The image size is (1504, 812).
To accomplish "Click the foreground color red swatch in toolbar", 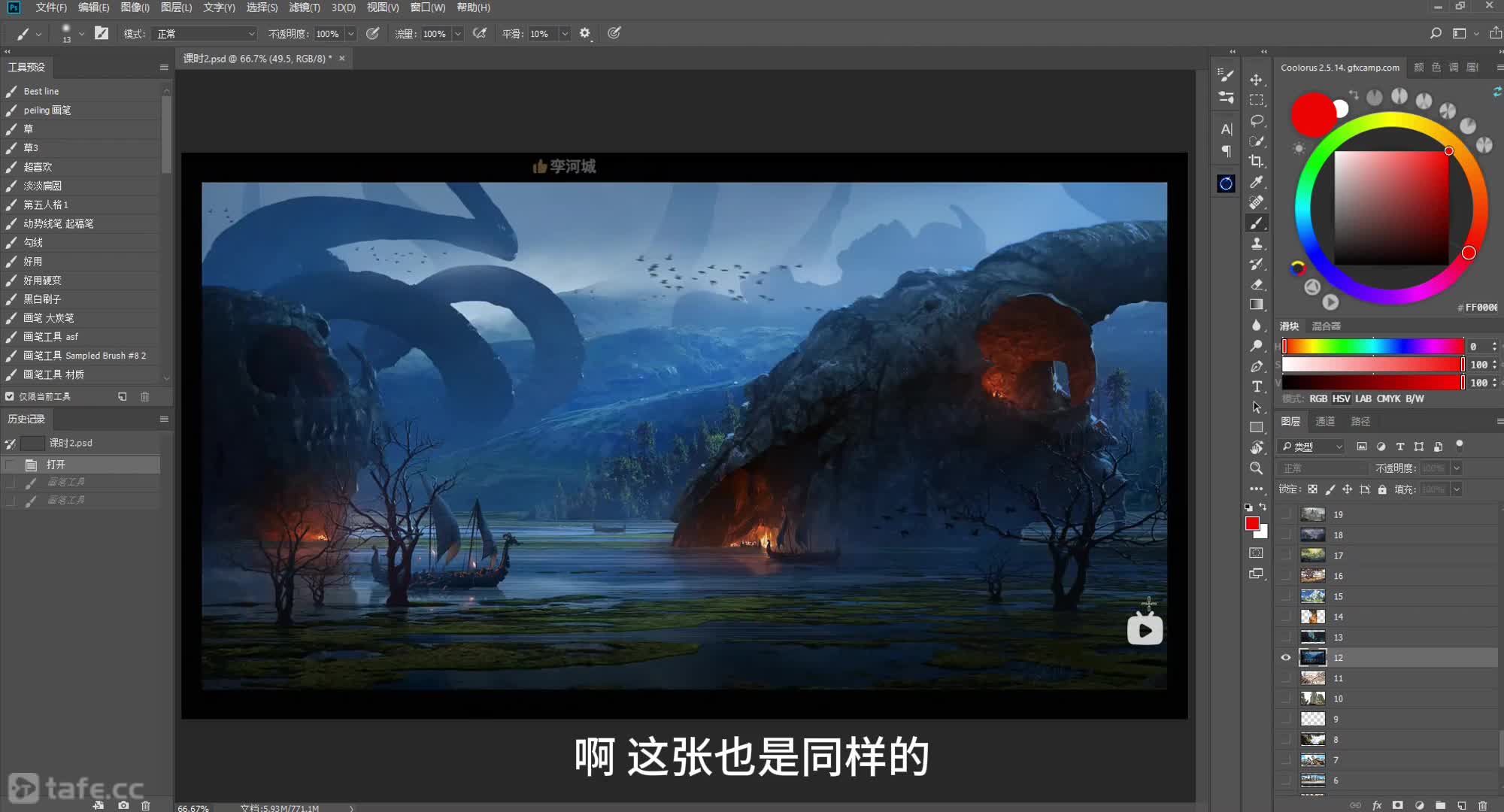I will (x=1252, y=523).
